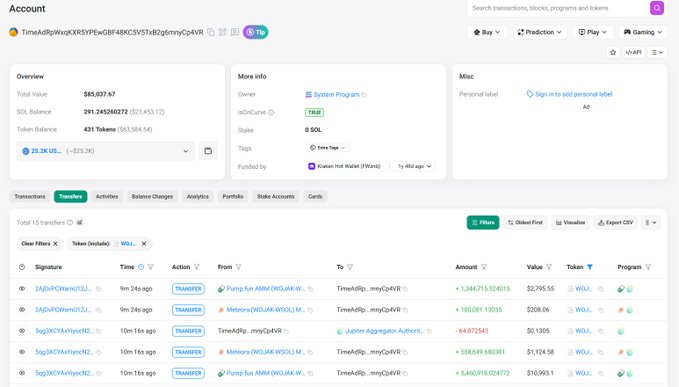Click the isOnCurve info icon
The height and width of the screenshot is (387, 679).
271,113
